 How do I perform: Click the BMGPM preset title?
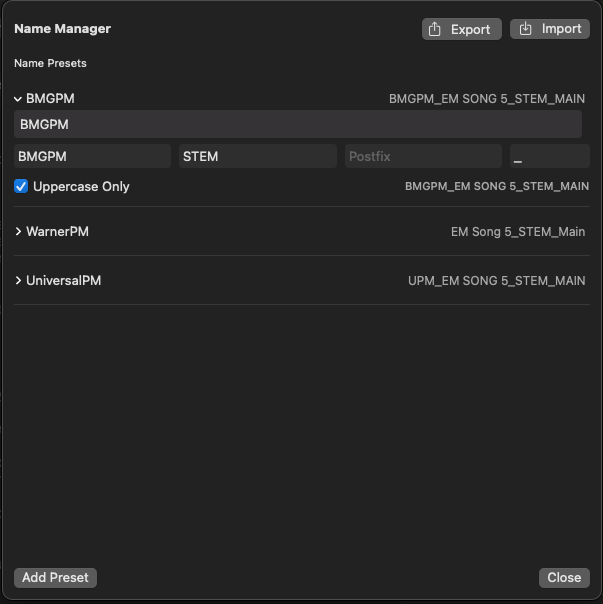(50, 99)
